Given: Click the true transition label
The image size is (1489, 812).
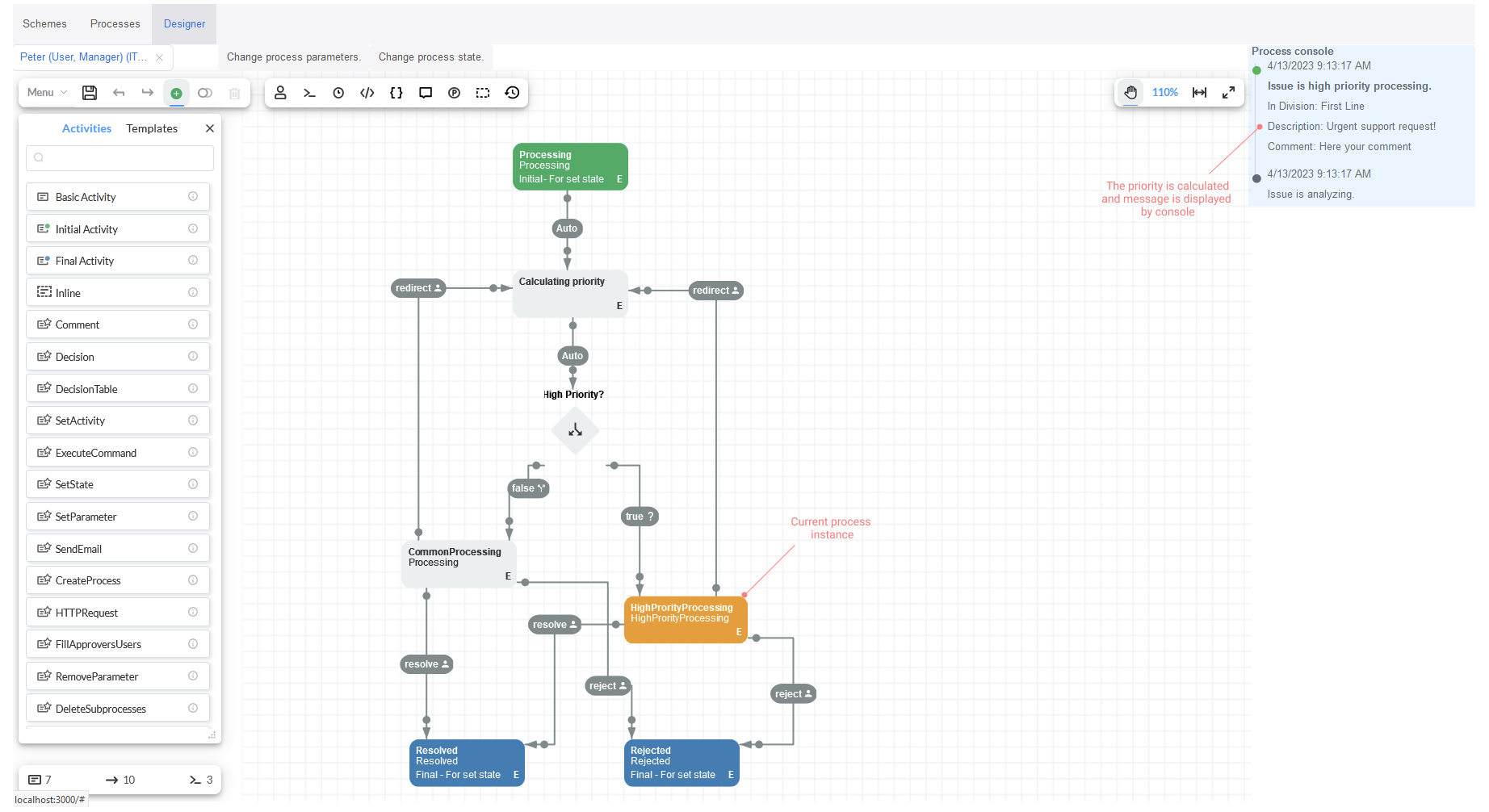Looking at the screenshot, I should pyautogui.click(x=640, y=517).
